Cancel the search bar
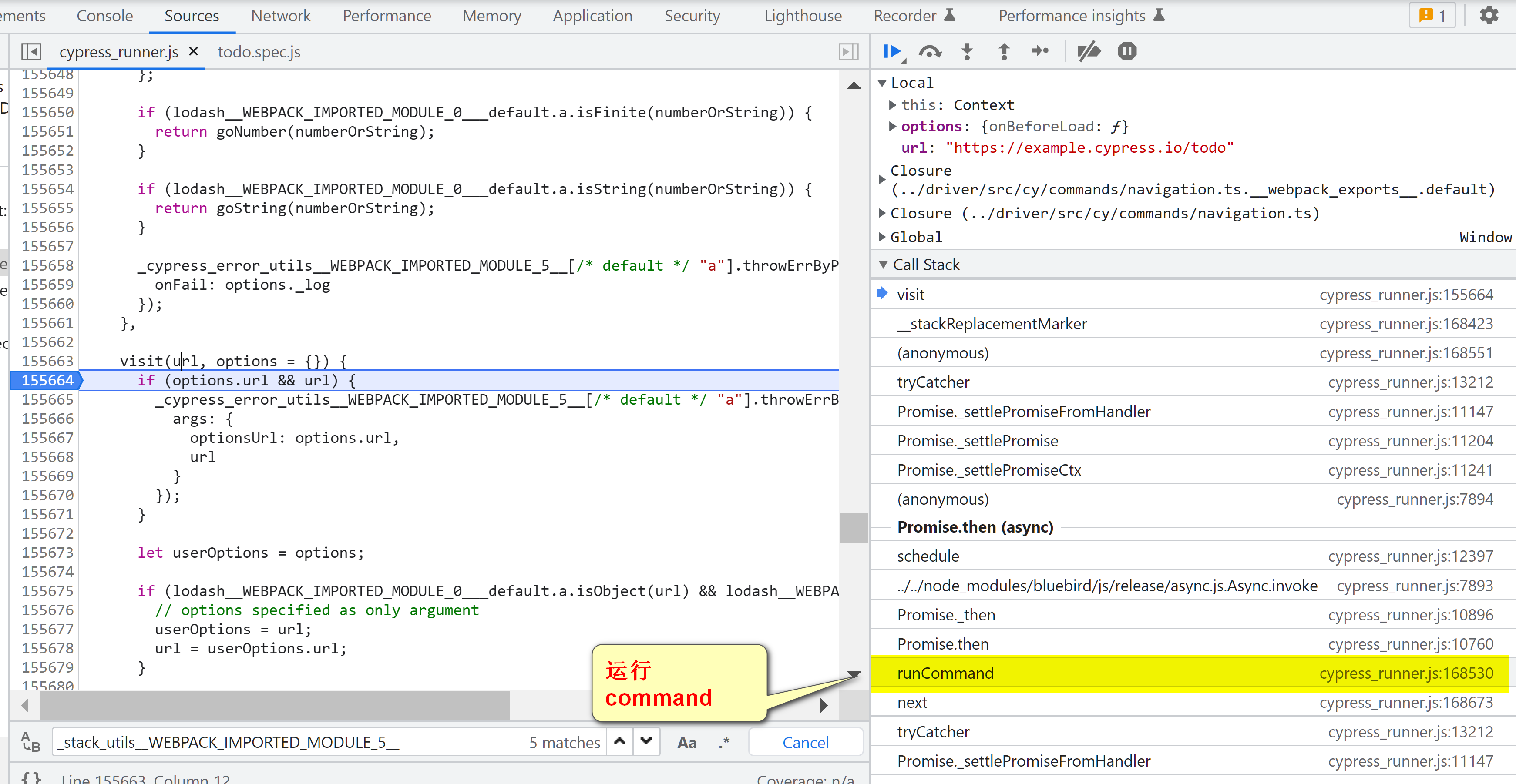The width and height of the screenshot is (1516, 784). pyautogui.click(x=805, y=742)
